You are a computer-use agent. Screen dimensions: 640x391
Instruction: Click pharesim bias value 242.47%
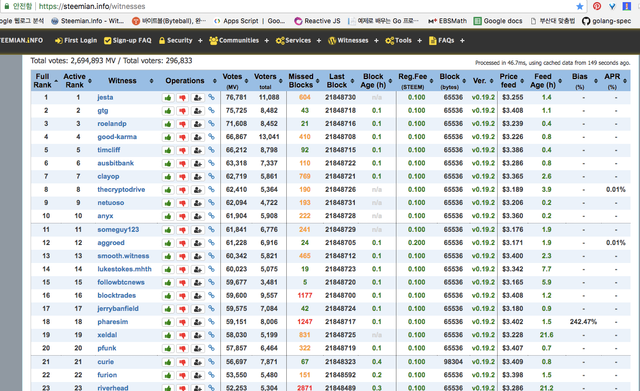(583, 322)
